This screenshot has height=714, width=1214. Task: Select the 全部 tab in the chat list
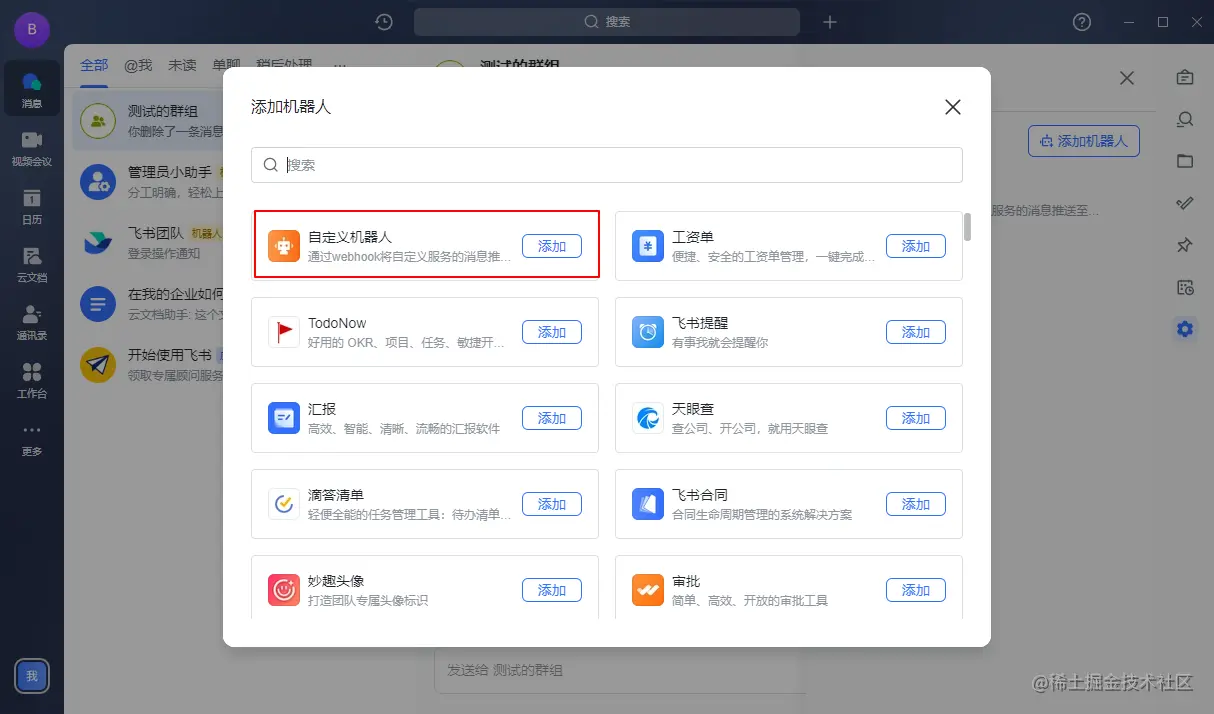[x=94, y=65]
